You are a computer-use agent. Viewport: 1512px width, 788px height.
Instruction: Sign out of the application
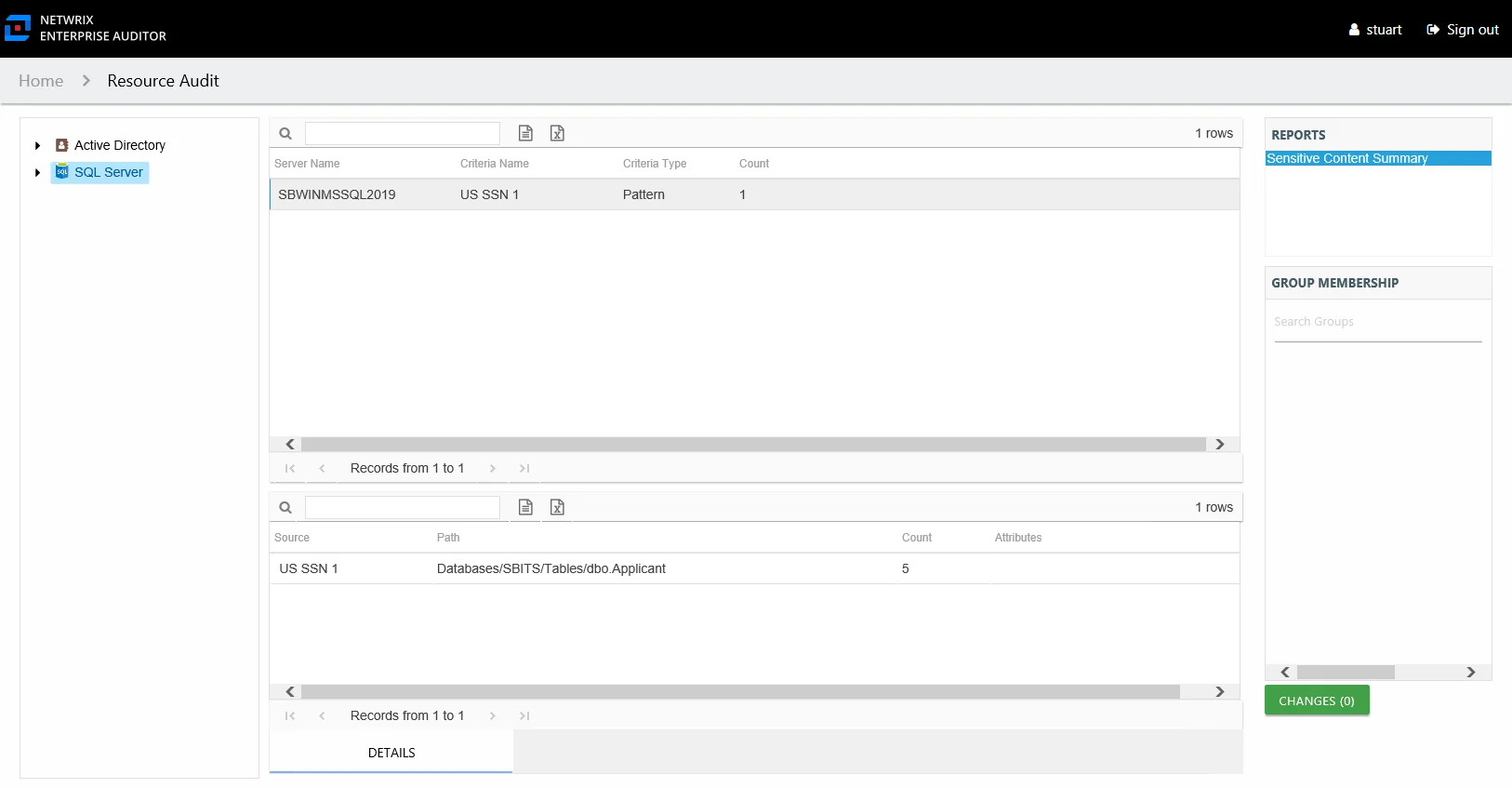coord(1463,30)
